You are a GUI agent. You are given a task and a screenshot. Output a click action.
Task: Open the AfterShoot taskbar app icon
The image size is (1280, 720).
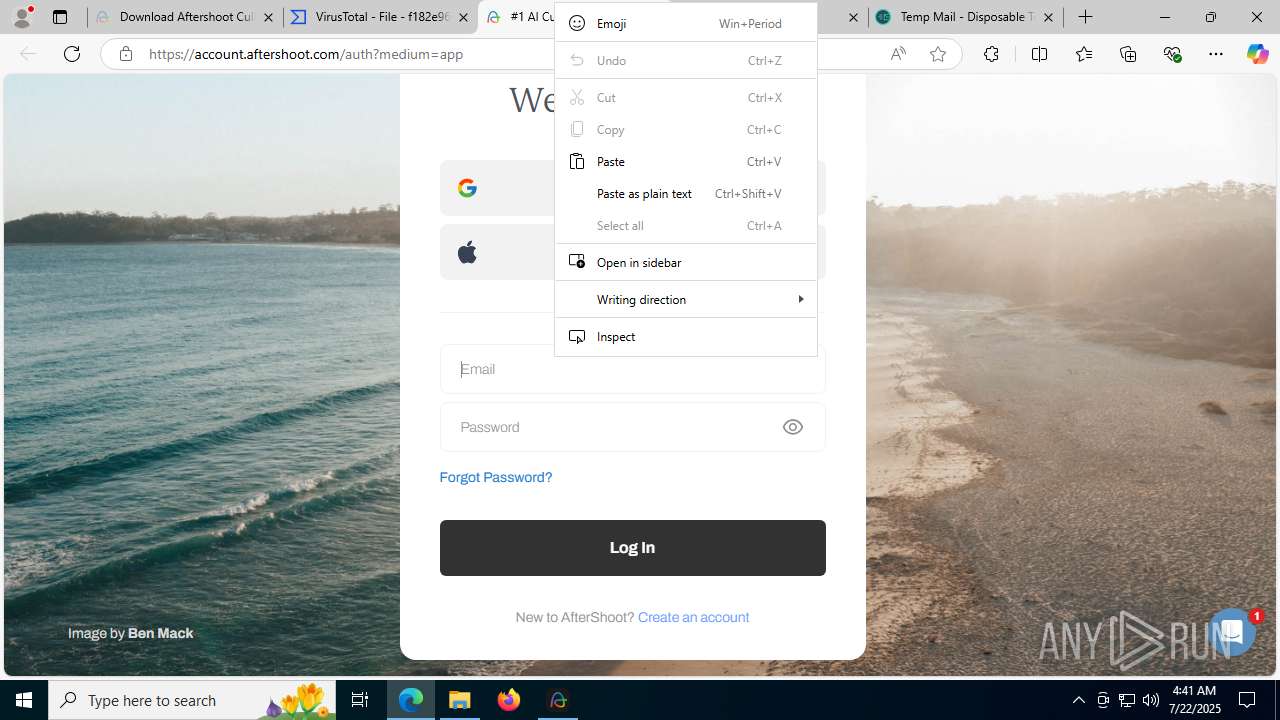(x=558, y=700)
